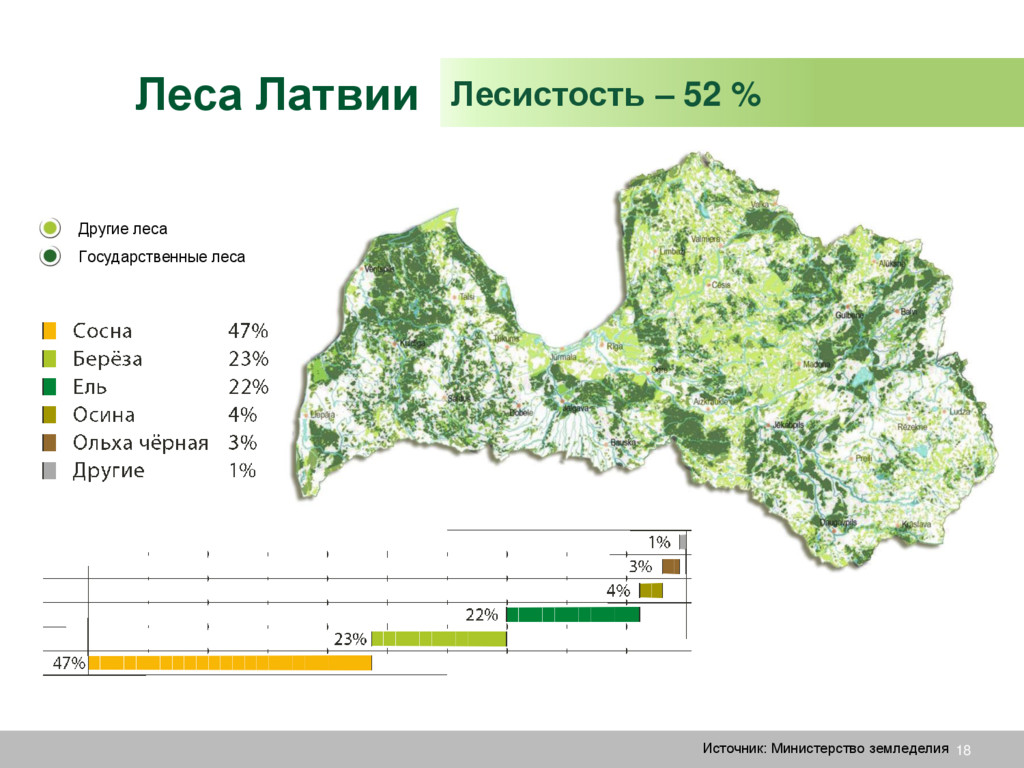Click the 'Леса Латвии' slide title
Screen dimensions: 1024x768
[x=276, y=95]
